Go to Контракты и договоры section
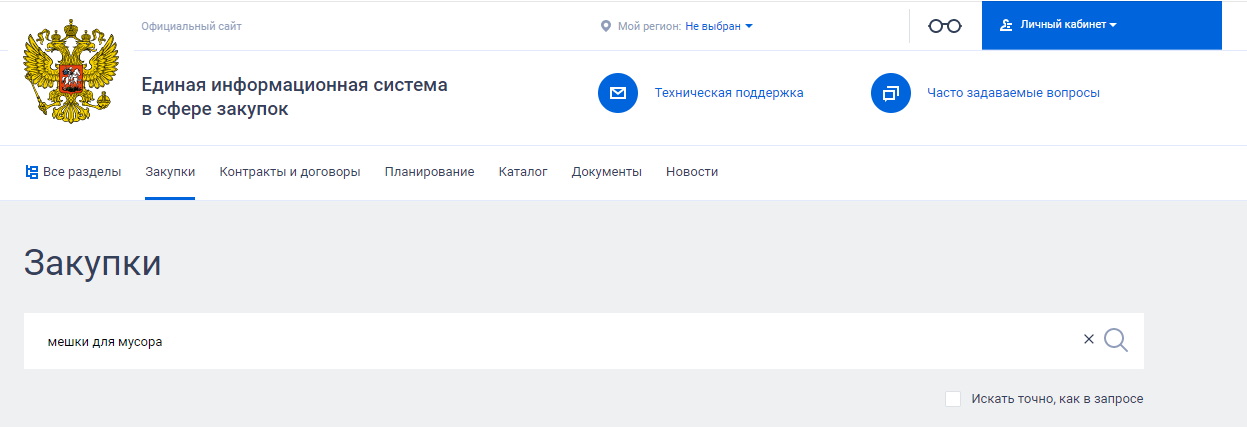1247x427 pixels. 290,172
